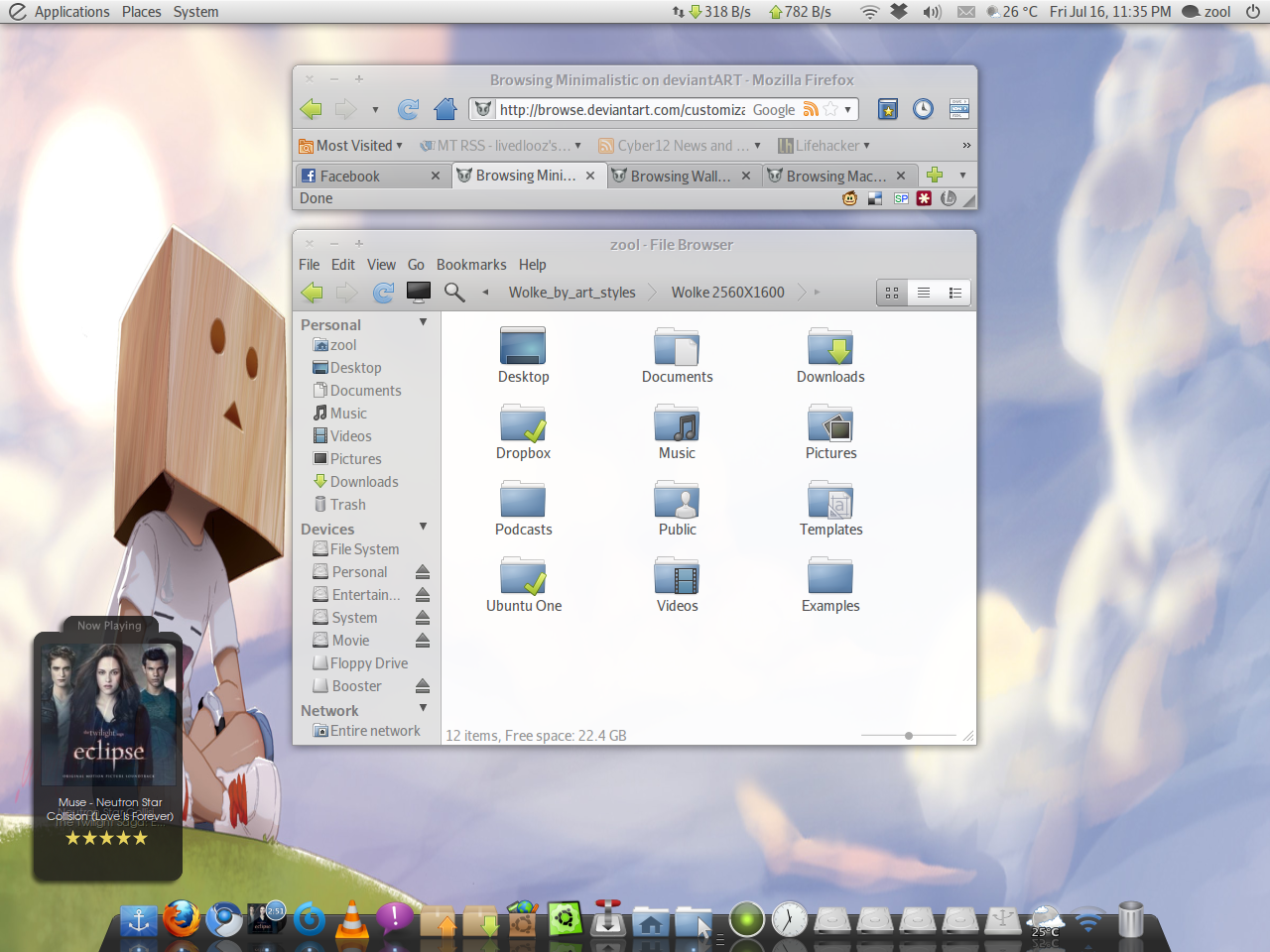This screenshot has height=952, width=1270.
Task: Open Most Visited bookmarks dropdown
Action: 351,146
